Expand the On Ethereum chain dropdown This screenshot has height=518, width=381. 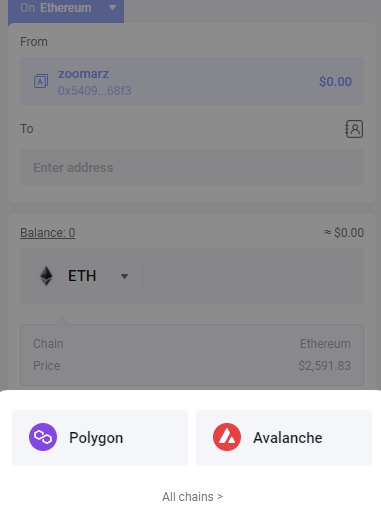coord(66,10)
